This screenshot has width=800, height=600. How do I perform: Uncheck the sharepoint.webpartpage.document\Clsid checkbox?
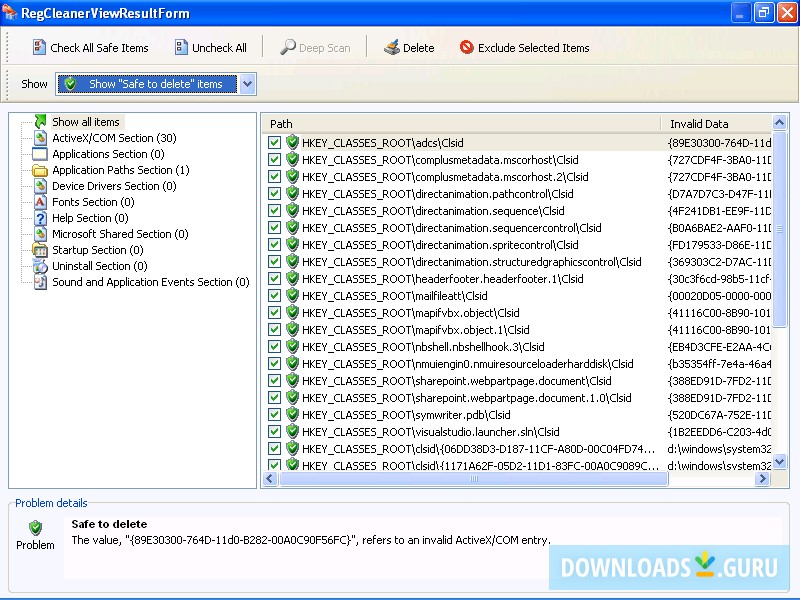click(x=274, y=381)
